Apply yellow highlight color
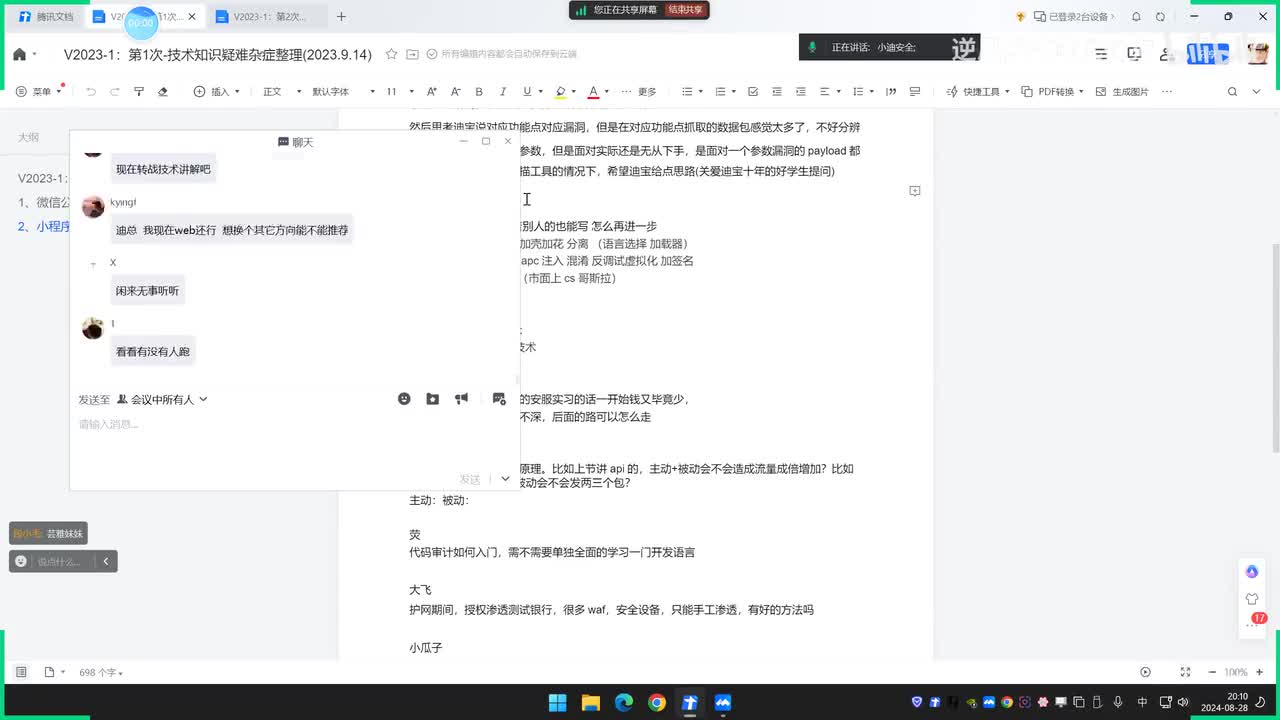 [x=560, y=91]
